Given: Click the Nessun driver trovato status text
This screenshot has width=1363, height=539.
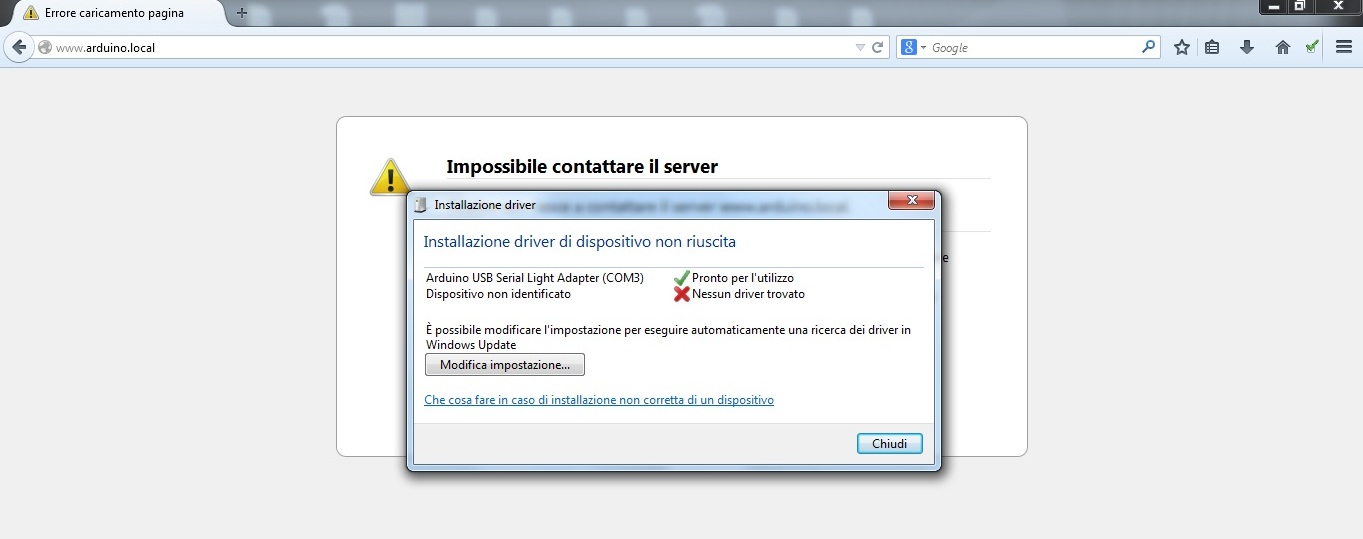Looking at the screenshot, I should pos(748,294).
